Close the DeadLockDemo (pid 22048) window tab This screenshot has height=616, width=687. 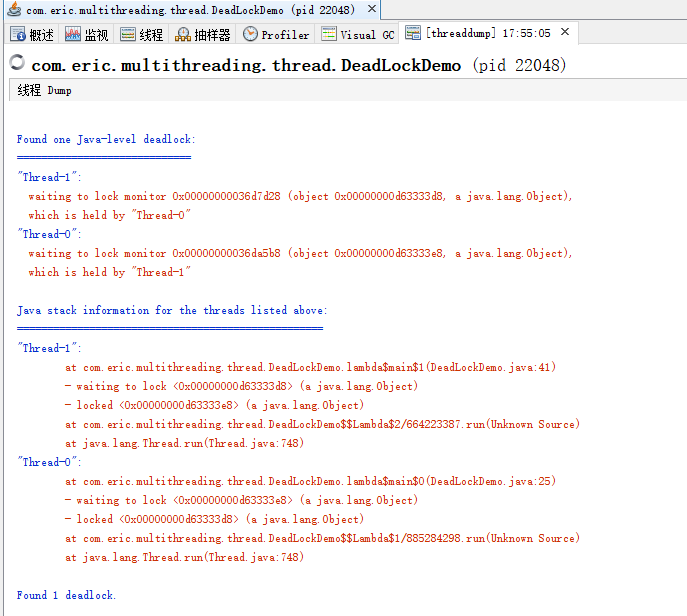point(372,9)
